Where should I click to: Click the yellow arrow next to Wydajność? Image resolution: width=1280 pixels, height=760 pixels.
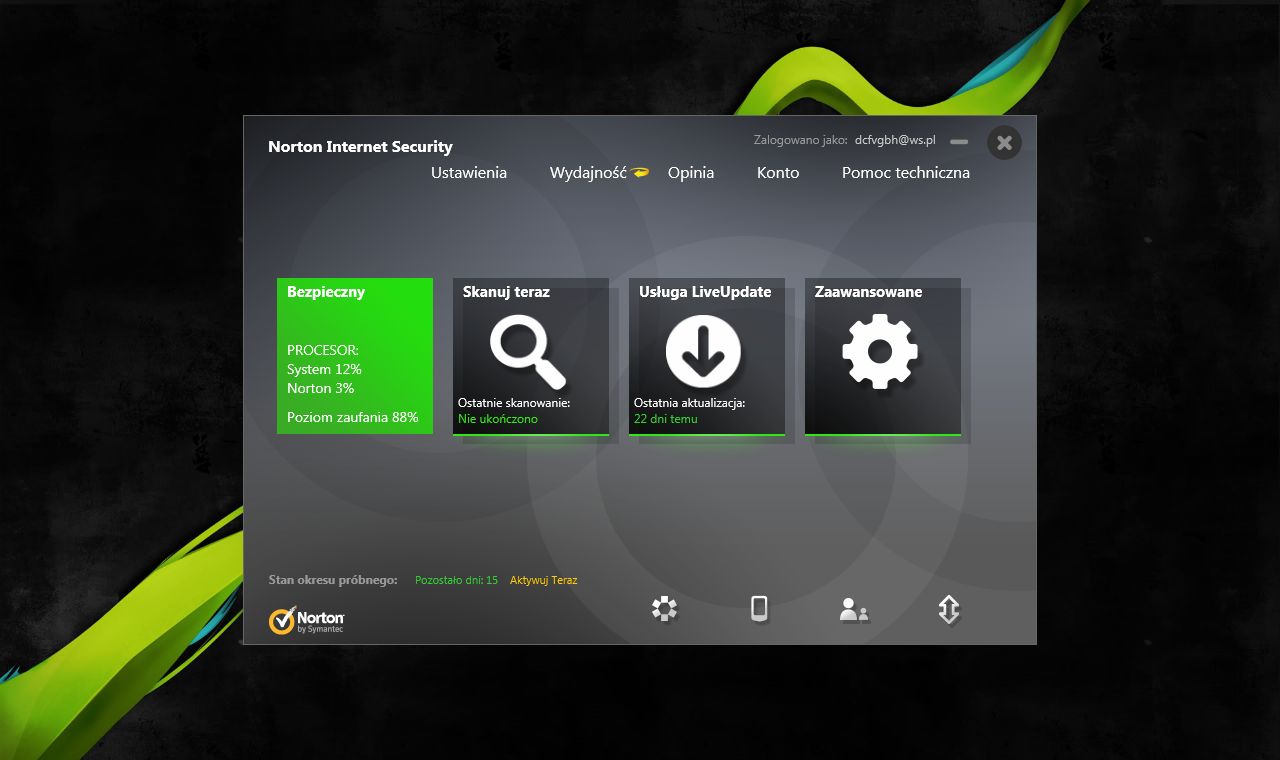[x=640, y=172]
